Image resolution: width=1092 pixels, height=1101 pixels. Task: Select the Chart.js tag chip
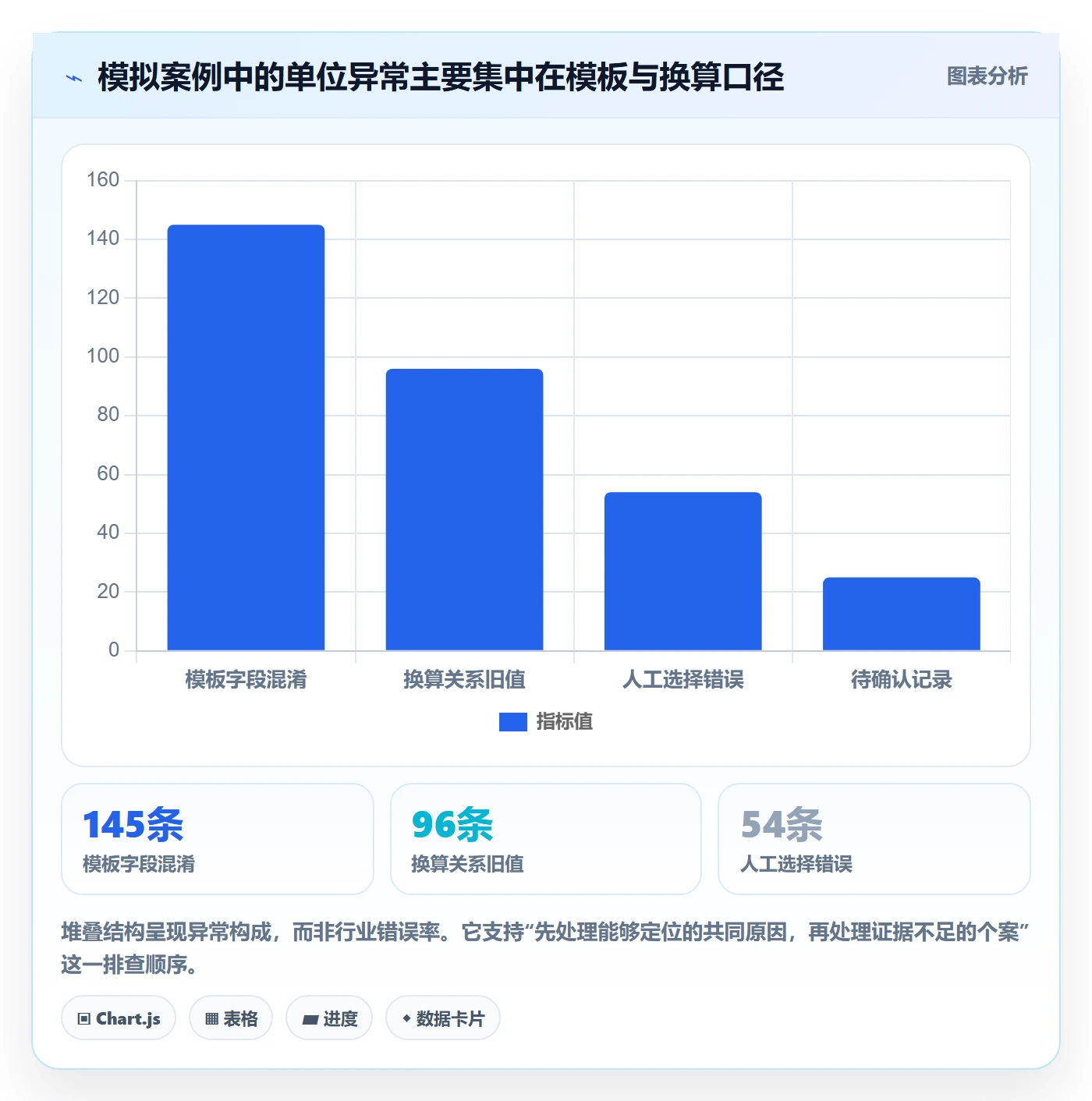[119, 1018]
